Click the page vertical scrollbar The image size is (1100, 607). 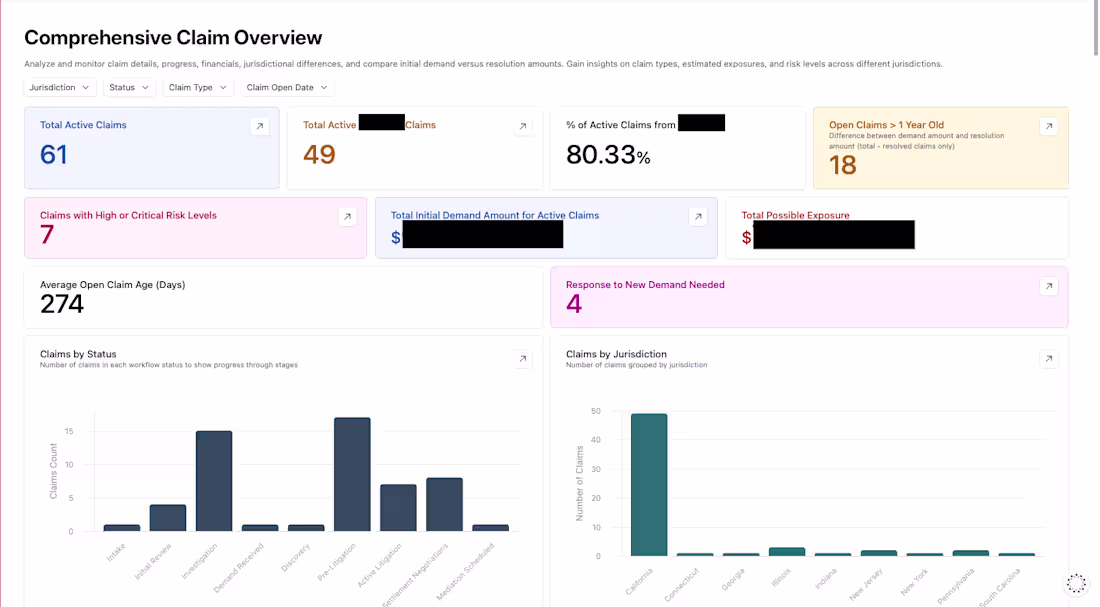pyautogui.click(x=1095, y=28)
